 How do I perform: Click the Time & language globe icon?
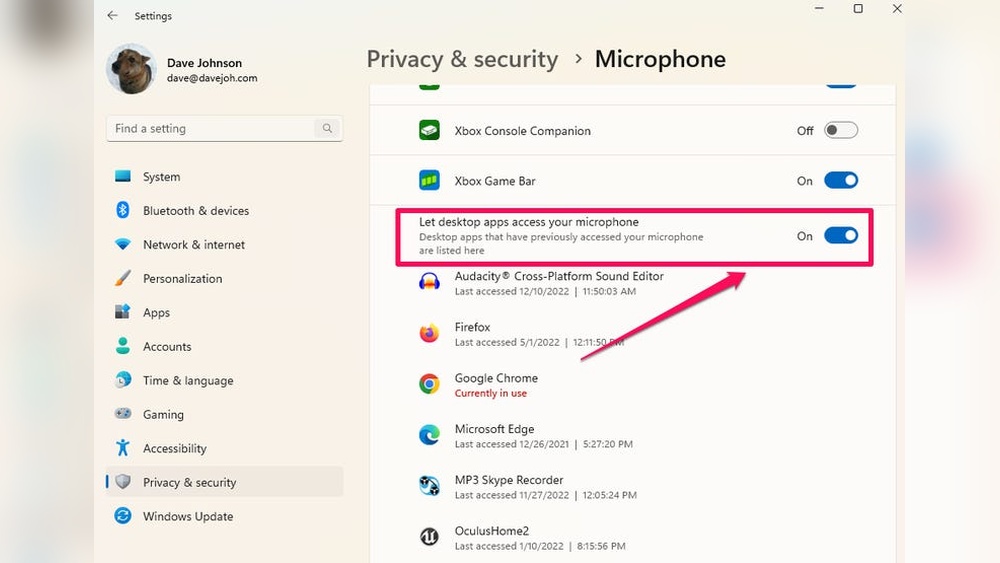pos(122,380)
